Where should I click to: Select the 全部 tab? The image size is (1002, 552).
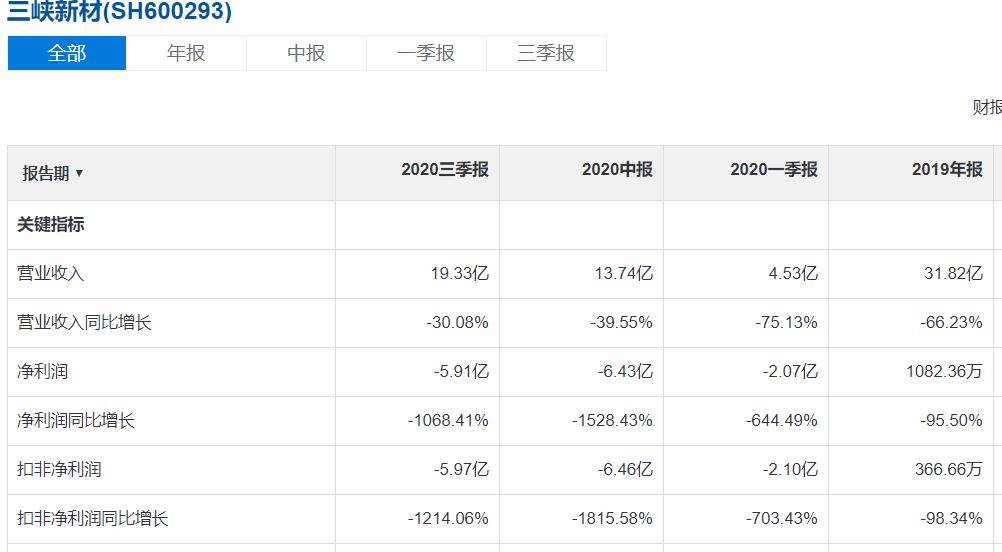[x=66, y=53]
